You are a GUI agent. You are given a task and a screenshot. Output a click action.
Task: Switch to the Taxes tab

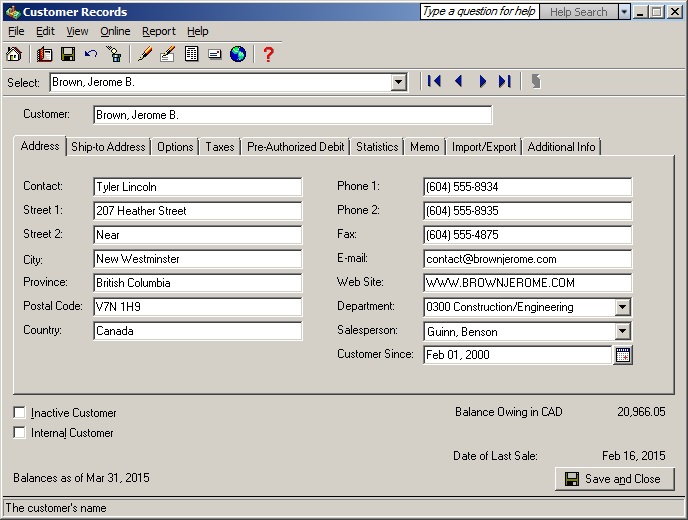220,147
